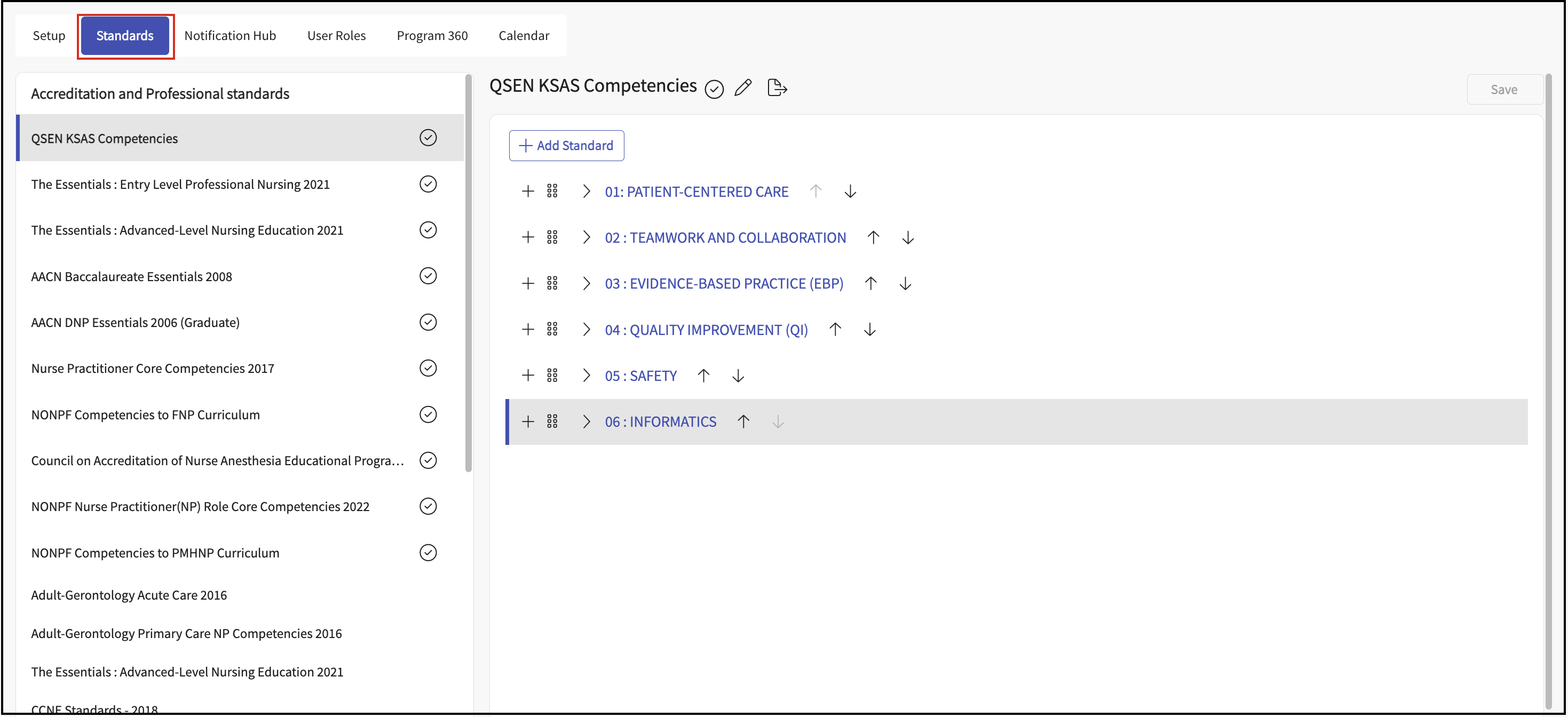Viewport: 1568px width, 717px height.
Task: Click down arrow next to 05 : SAFETY
Action: tap(738, 376)
